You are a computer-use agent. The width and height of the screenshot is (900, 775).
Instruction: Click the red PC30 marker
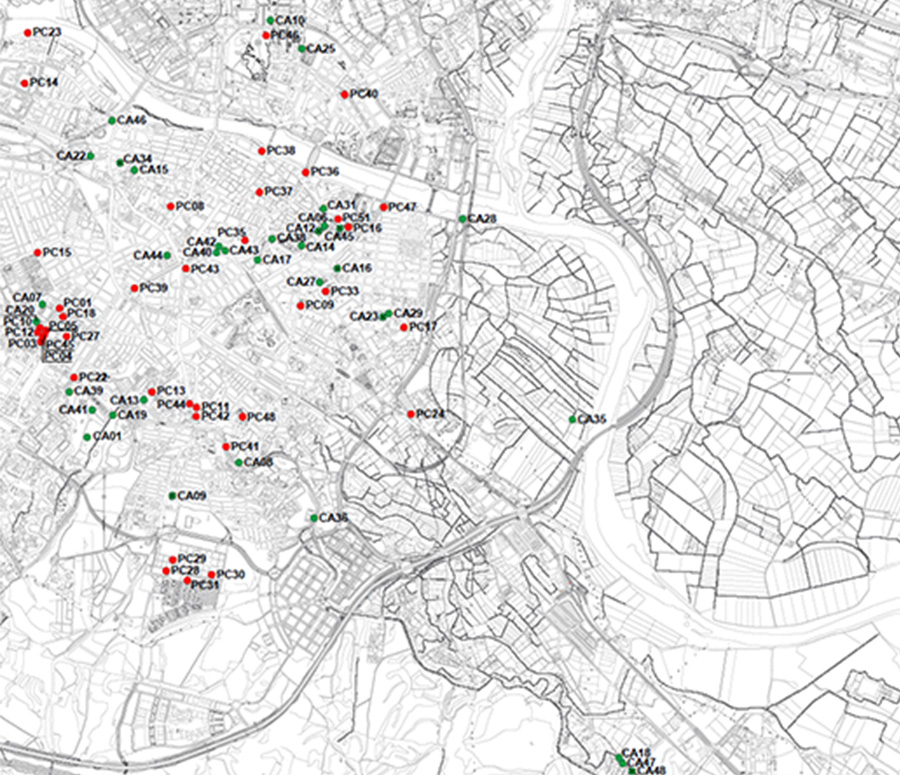pyautogui.click(x=212, y=574)
